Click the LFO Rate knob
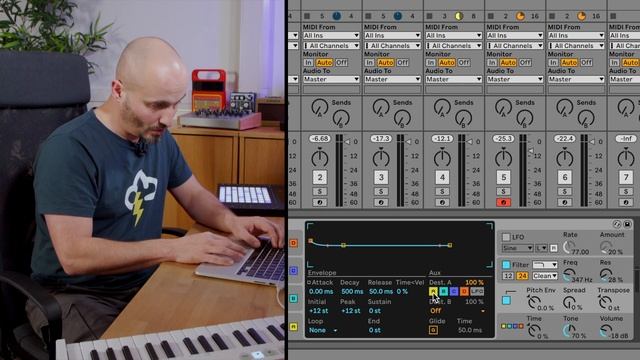The height and width of the screenshot is (360, 640). tap(568, 246)
